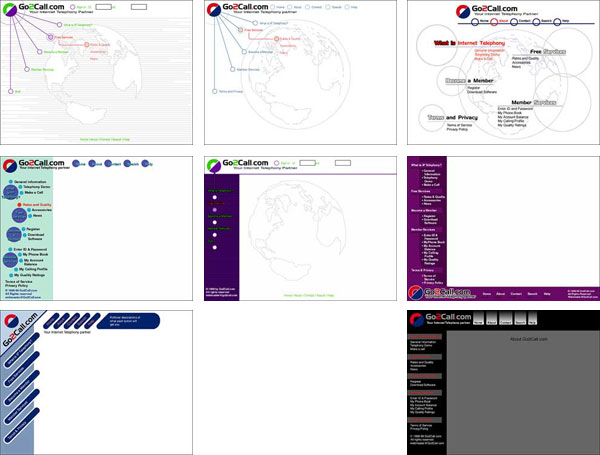Select 'Terms and Privacy' heading in circles mockup
600x455 pixels.
point(451,117)
